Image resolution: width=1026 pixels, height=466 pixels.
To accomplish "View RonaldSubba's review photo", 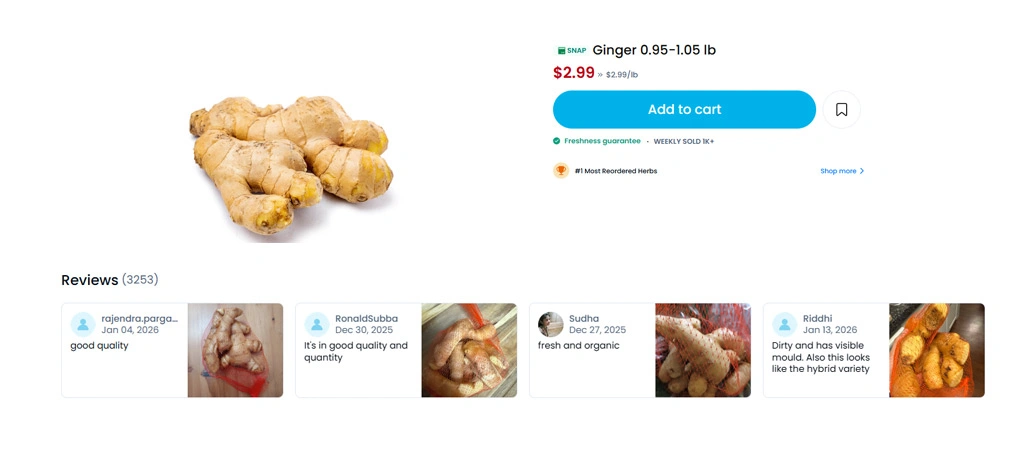I will click(x=469, y=350).
